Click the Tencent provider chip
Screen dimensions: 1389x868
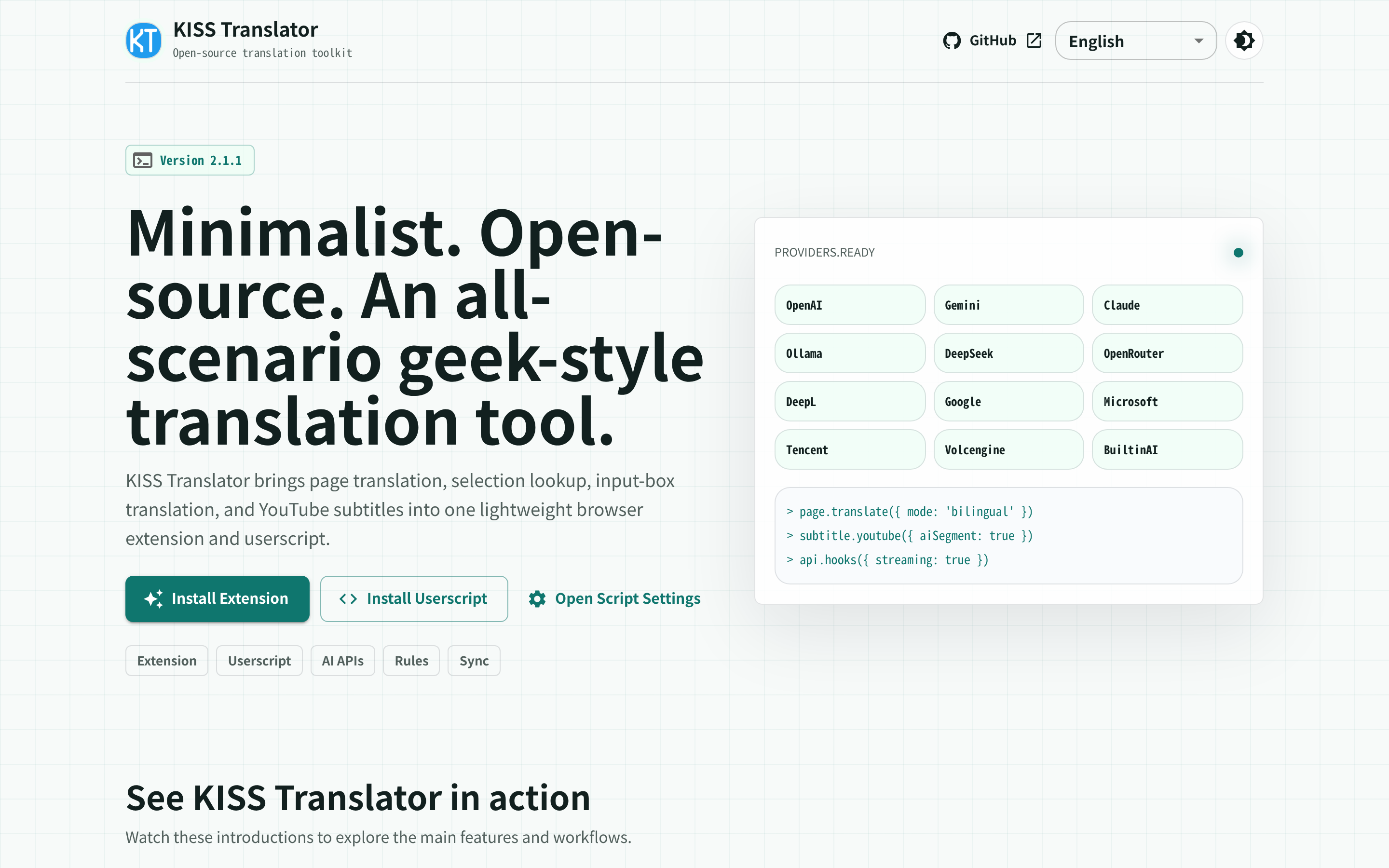[x=849, y=449]
